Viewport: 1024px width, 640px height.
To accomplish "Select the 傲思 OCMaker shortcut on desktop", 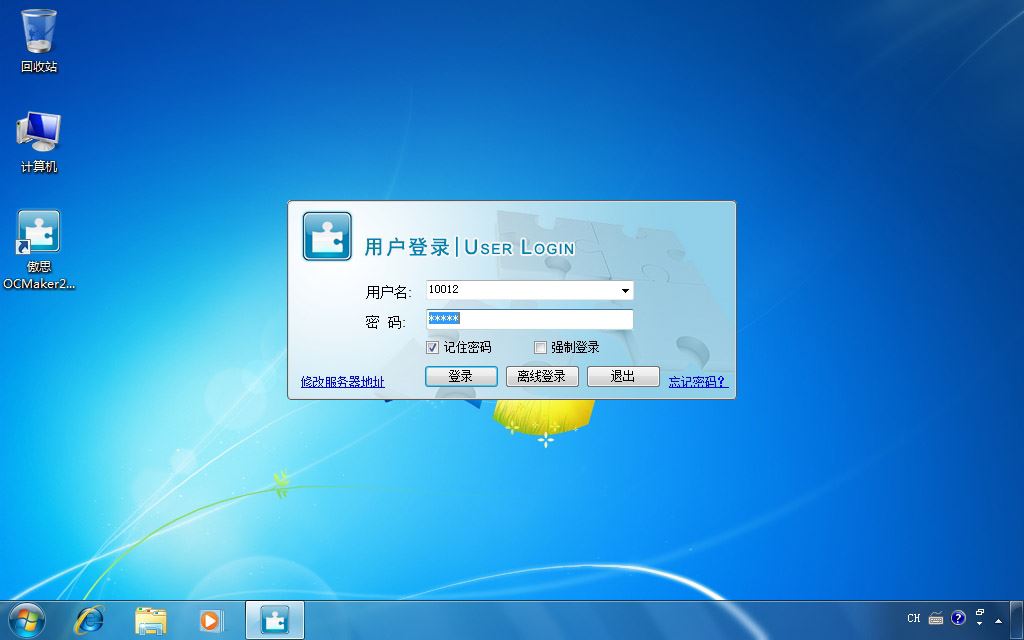I will click(39, 249).
